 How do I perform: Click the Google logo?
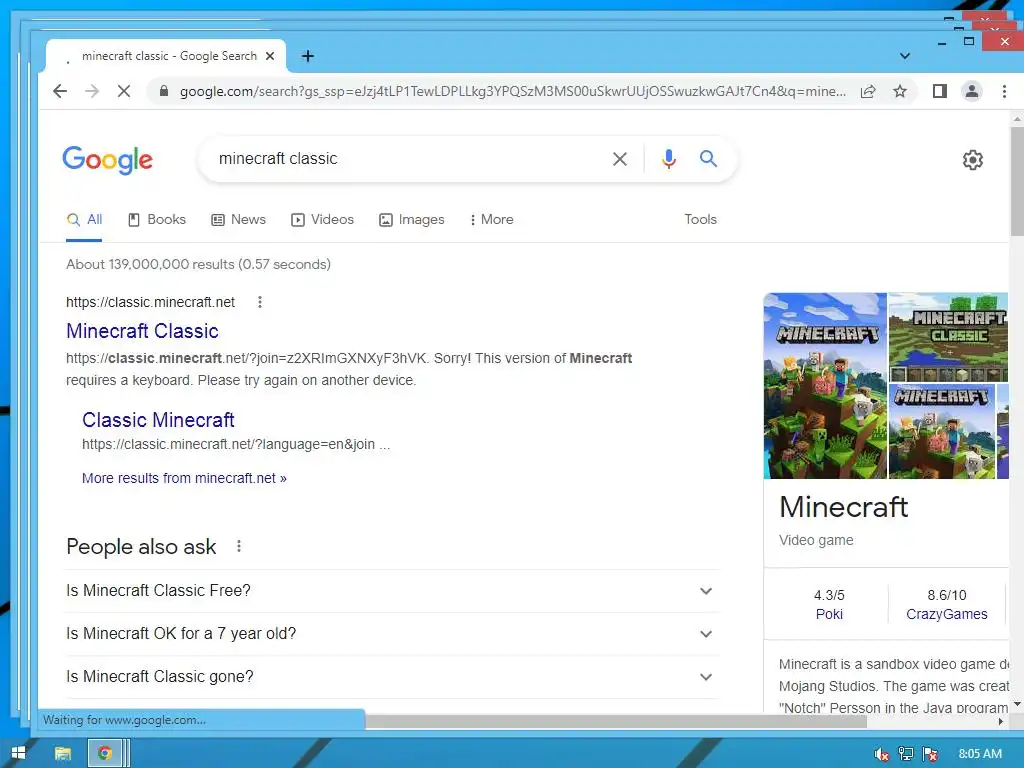[108, 160]
